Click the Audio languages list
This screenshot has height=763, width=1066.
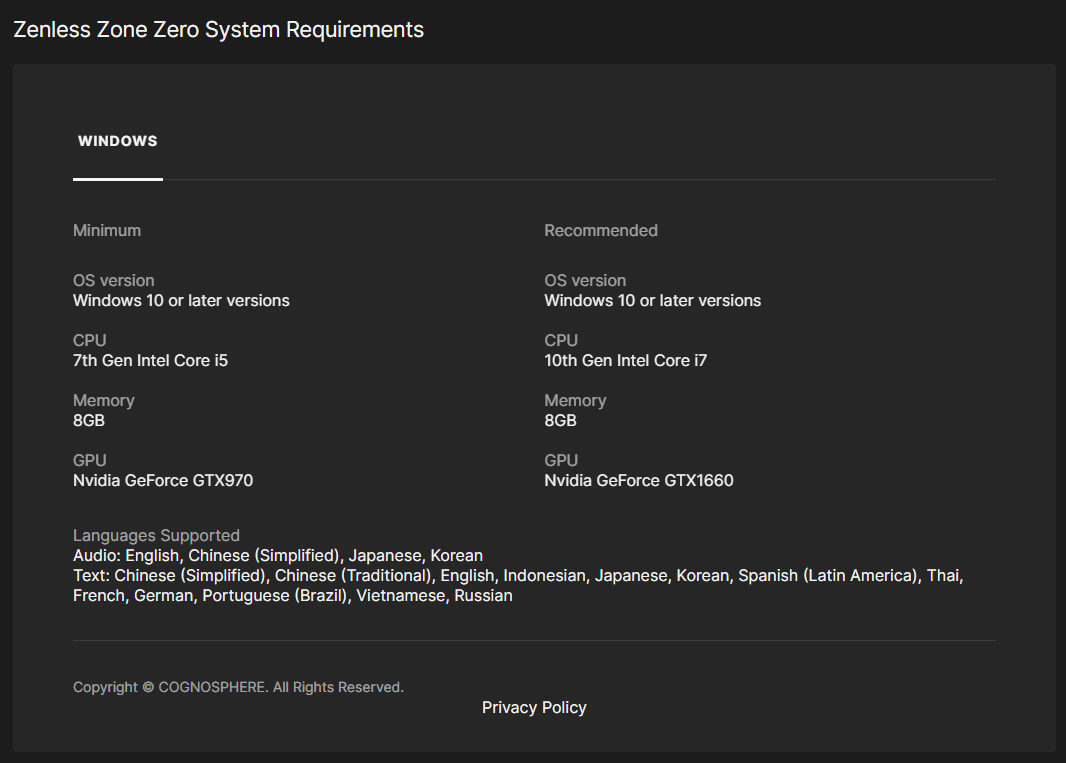point(277,555)
